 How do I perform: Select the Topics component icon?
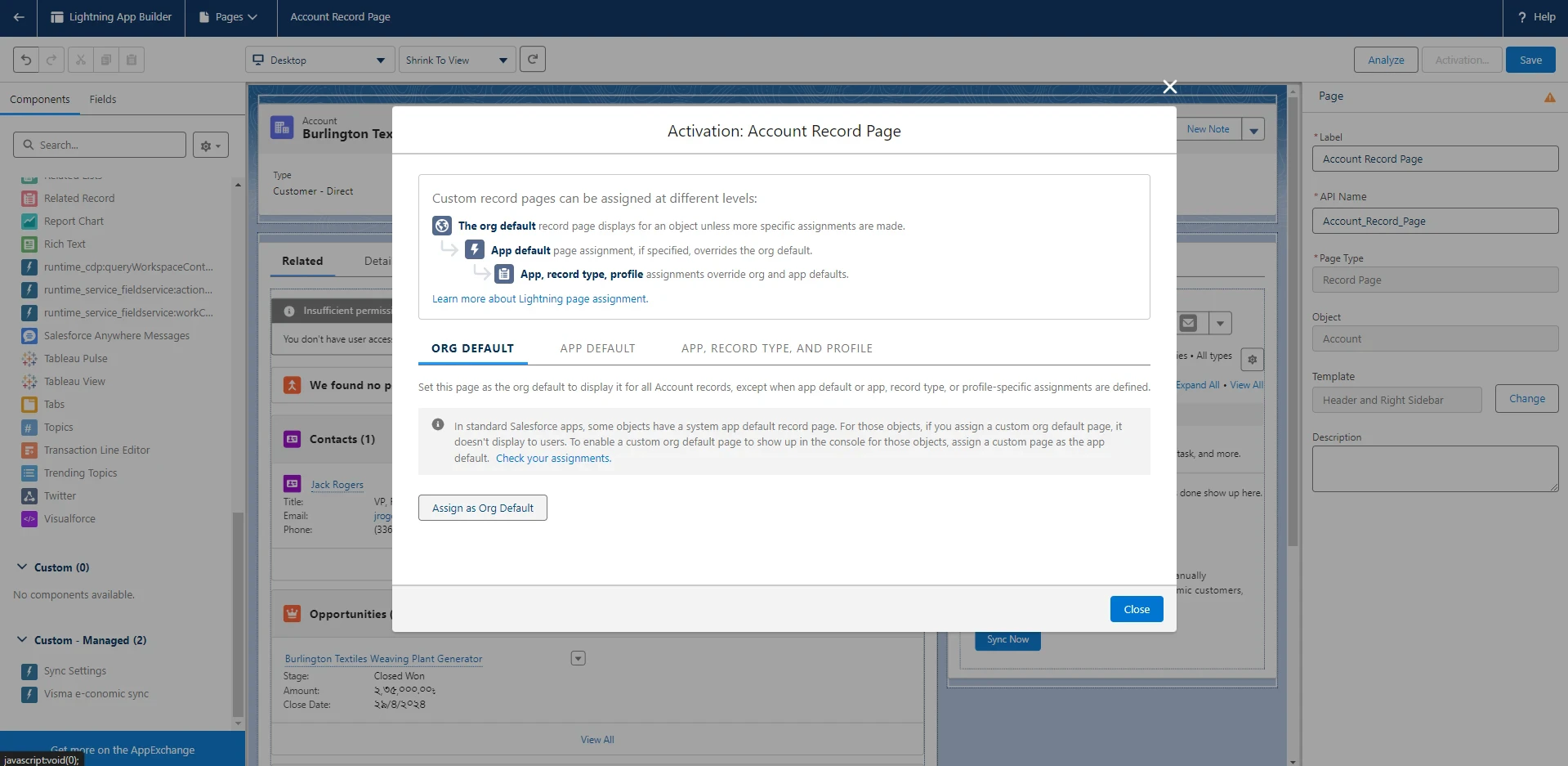tap(29, 428)
